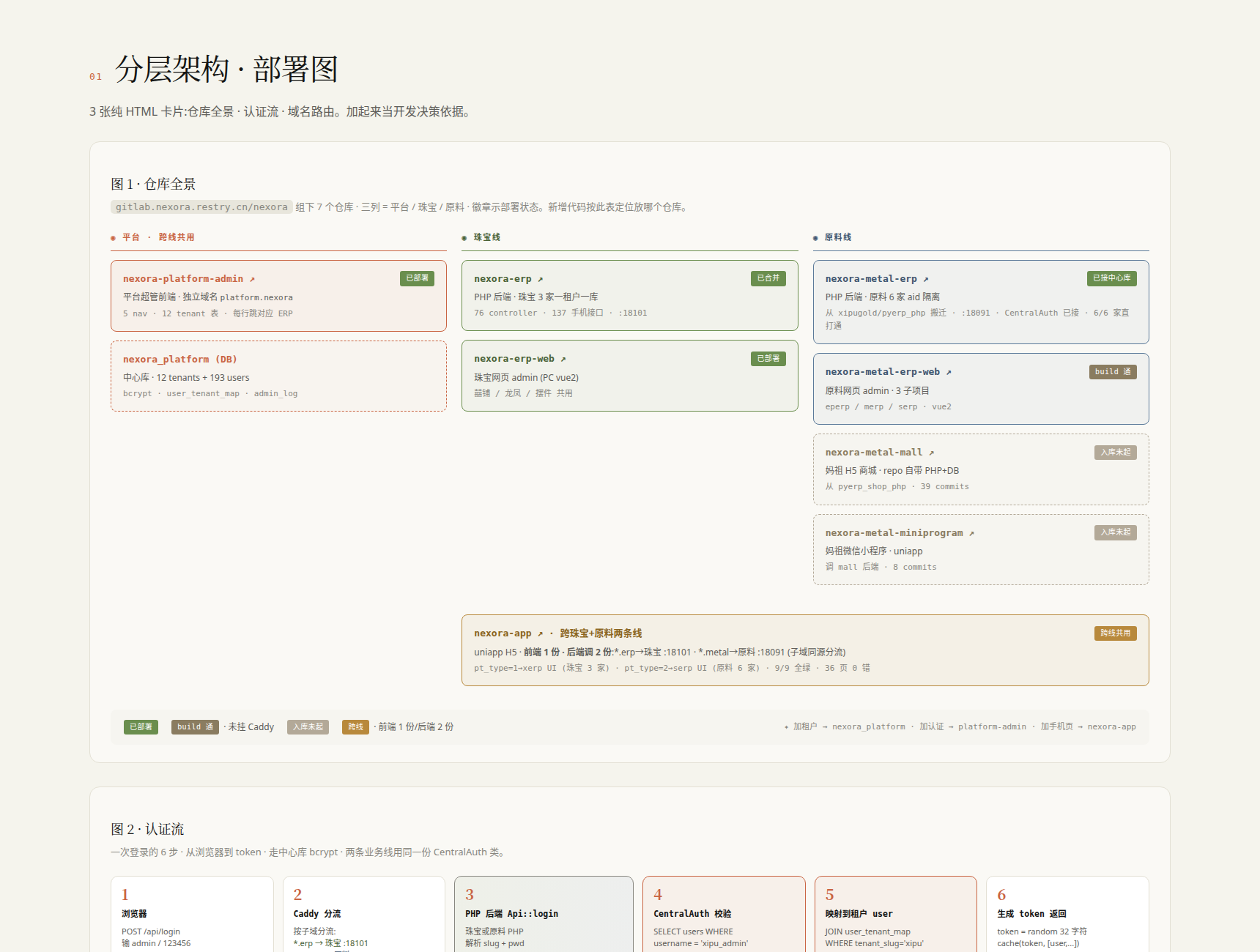Open the nexora-metal-mall repository link

[880, 453]
